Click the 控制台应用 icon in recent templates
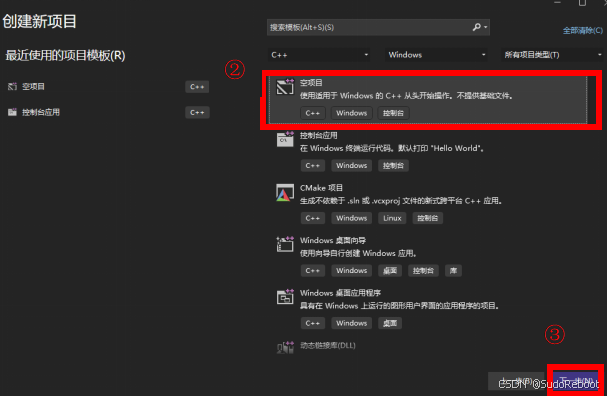The image size is (607, 396). tap(12, 112)
